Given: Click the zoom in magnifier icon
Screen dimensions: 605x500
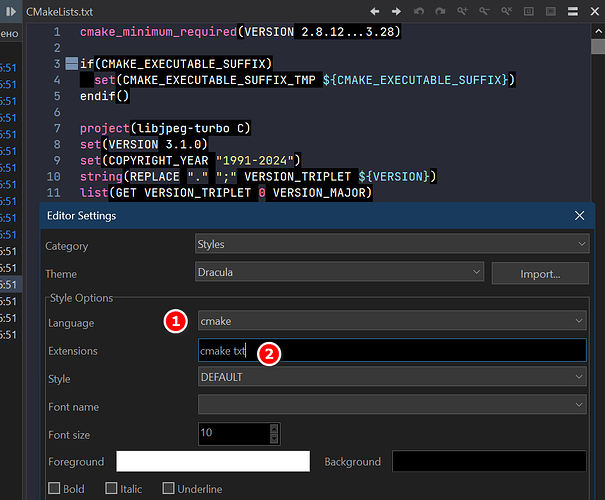Looking at the screenshot, I should pos(462,12).
